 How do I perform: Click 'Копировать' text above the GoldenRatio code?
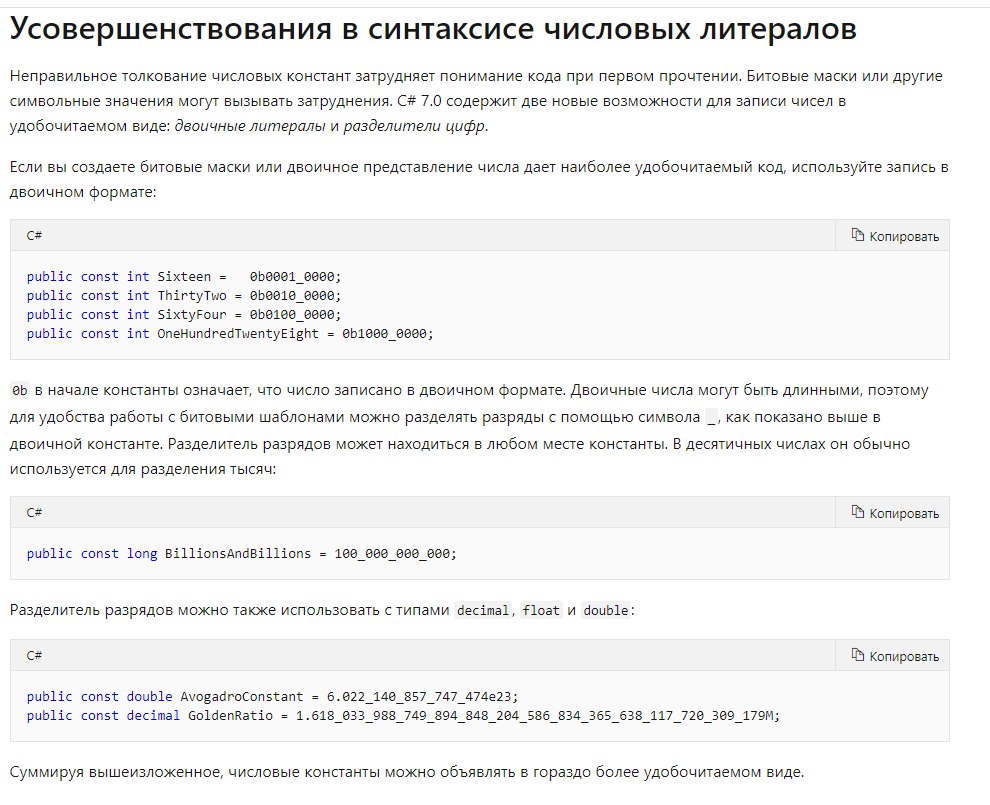[x=904, y=657]
